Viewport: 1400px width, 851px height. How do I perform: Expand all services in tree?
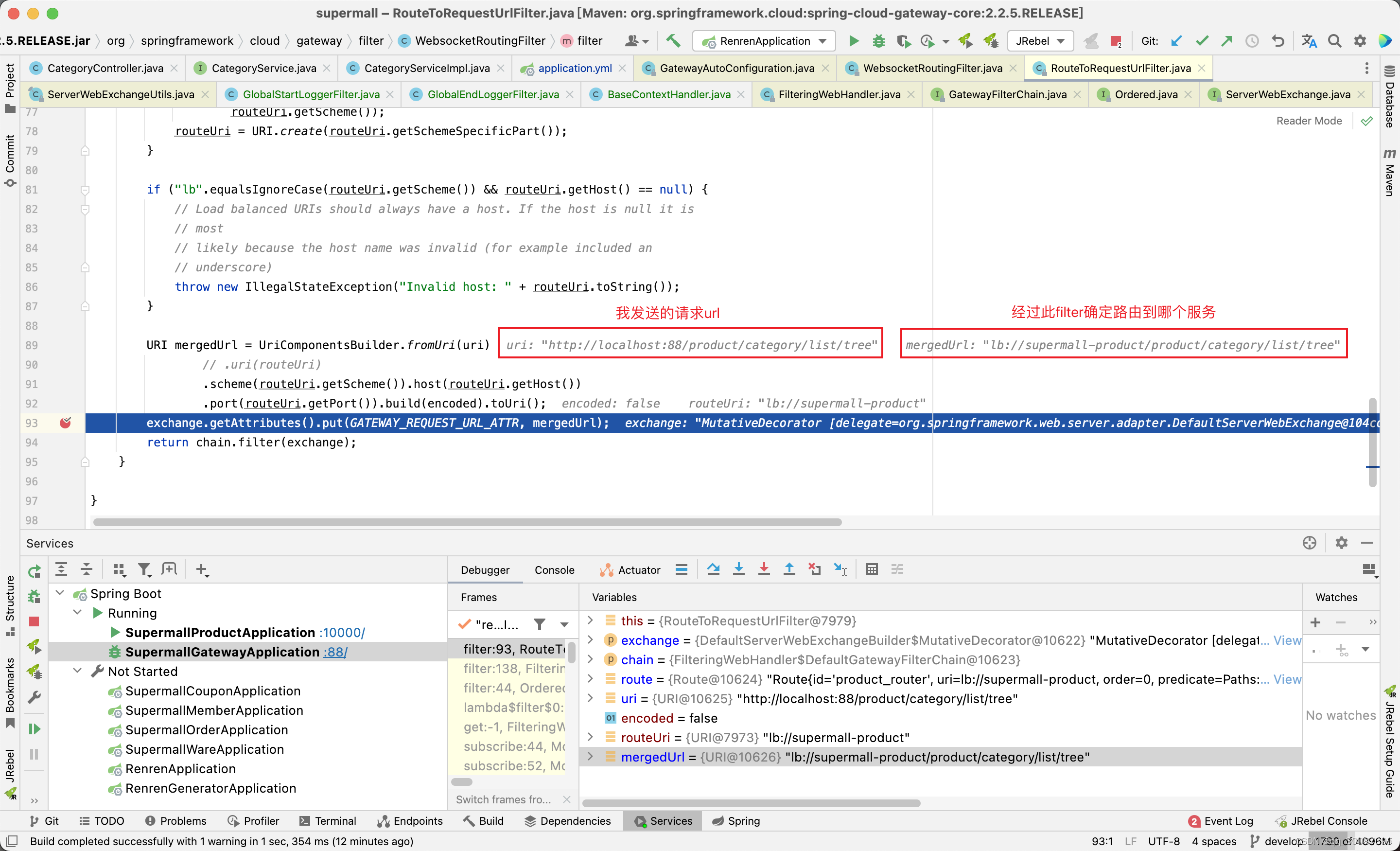61,569
